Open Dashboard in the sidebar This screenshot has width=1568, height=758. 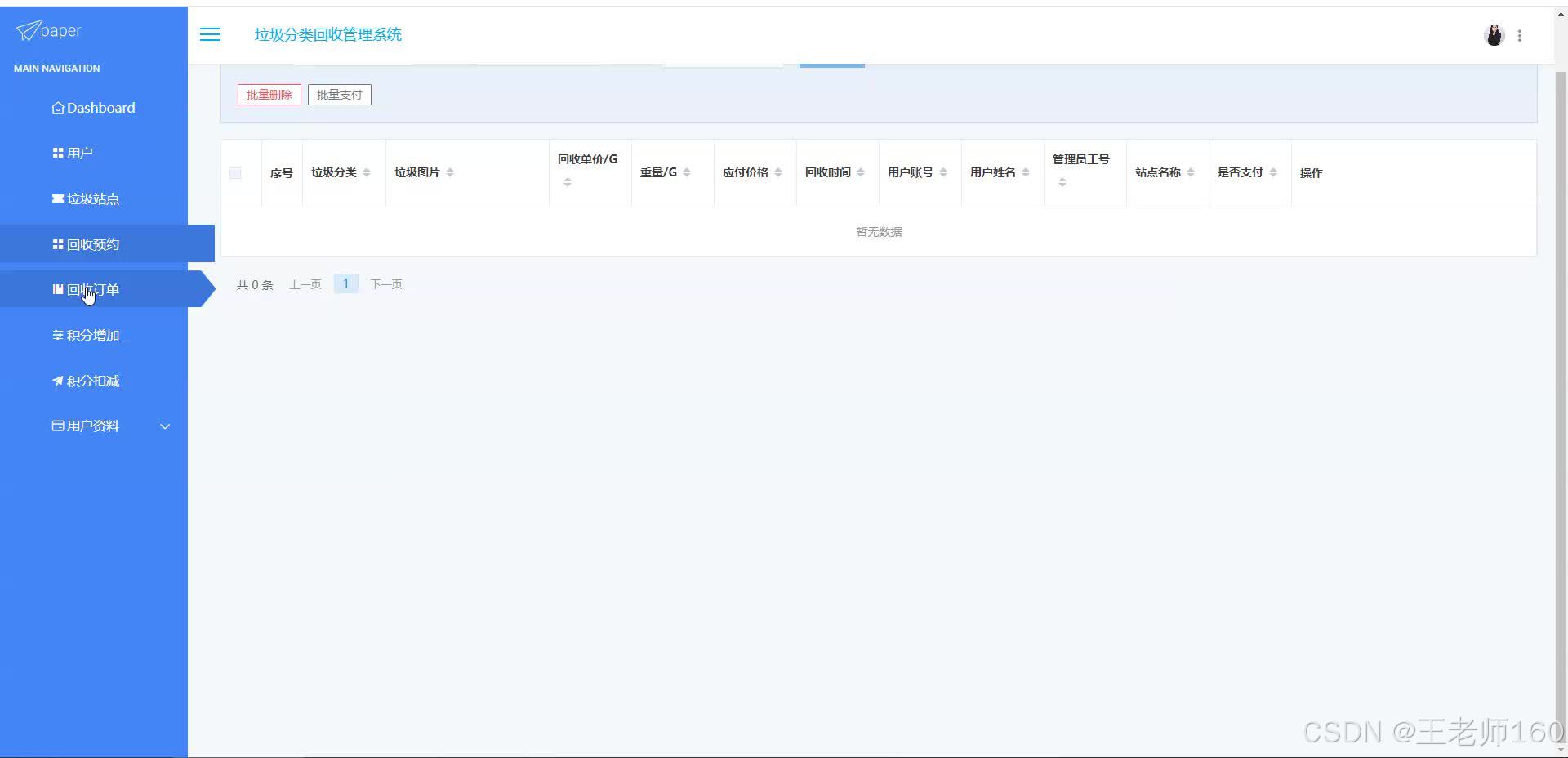point(94,108)
